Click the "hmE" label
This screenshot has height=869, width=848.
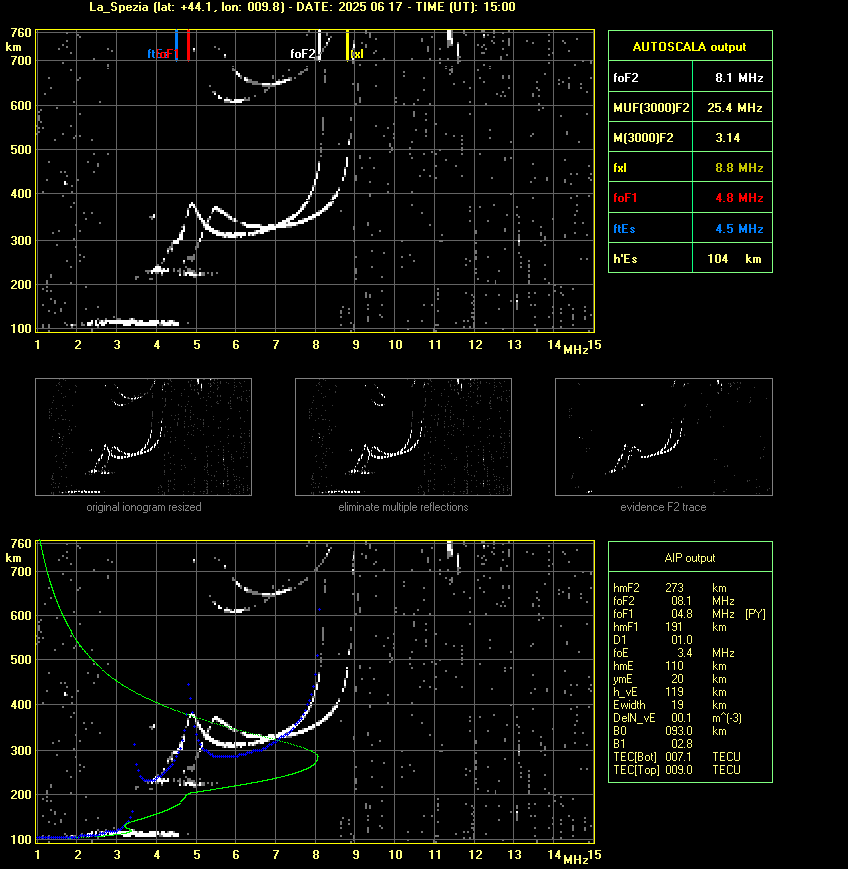click(x=624, y=666)
